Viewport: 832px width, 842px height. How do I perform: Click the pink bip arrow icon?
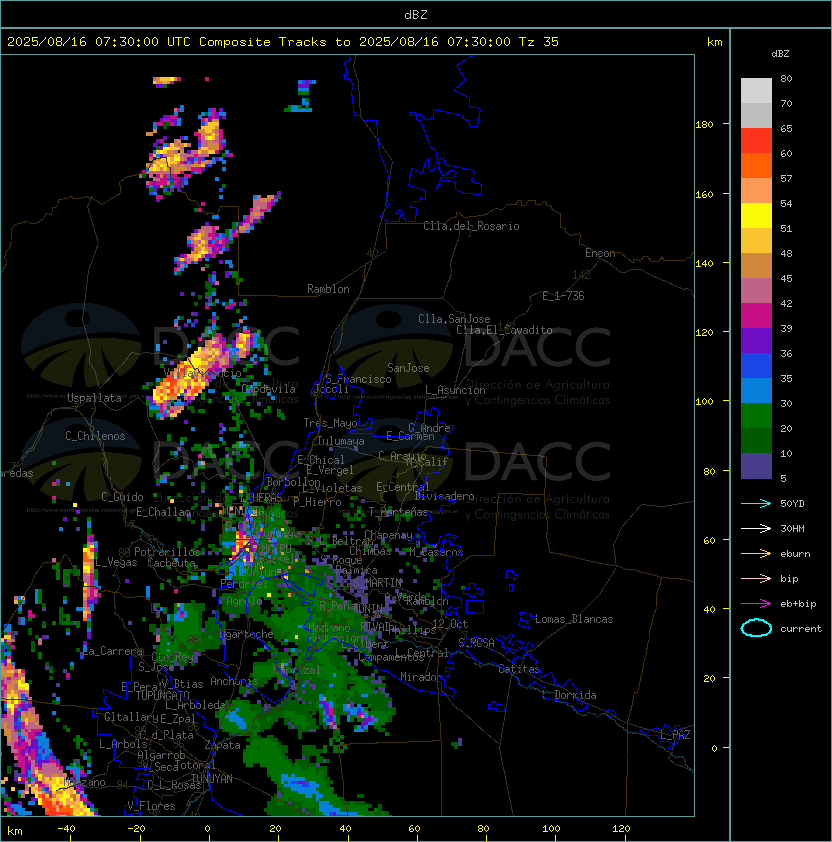click(756, 578)
